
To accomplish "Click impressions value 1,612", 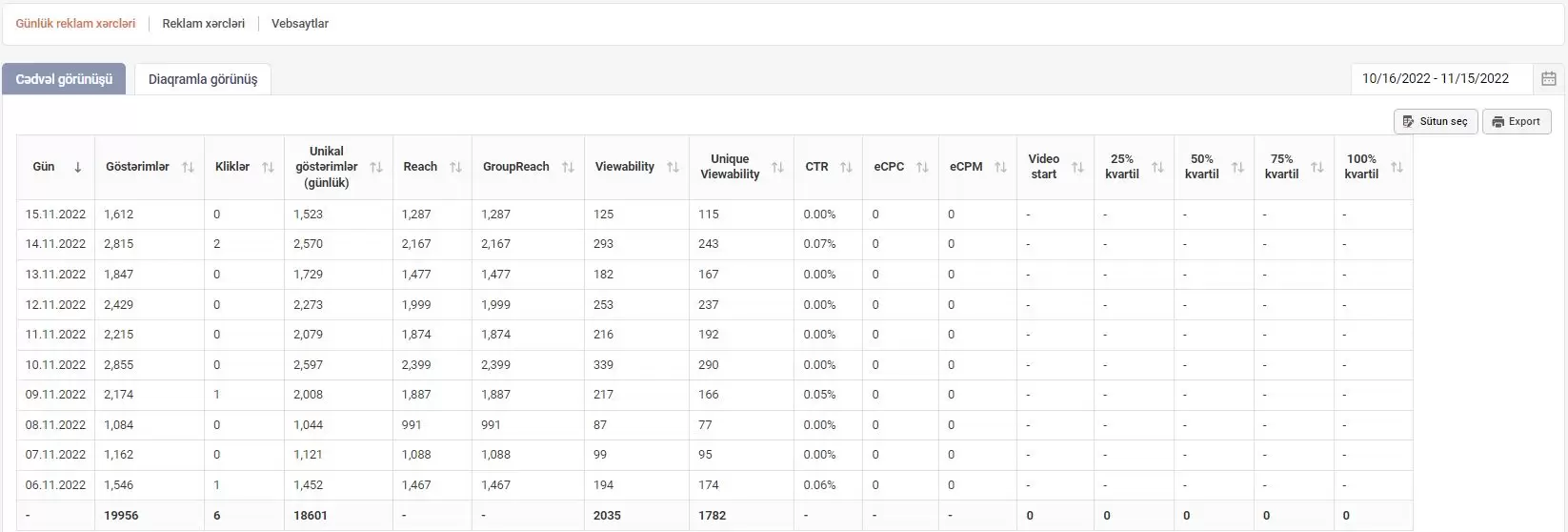I will [119, 215].
